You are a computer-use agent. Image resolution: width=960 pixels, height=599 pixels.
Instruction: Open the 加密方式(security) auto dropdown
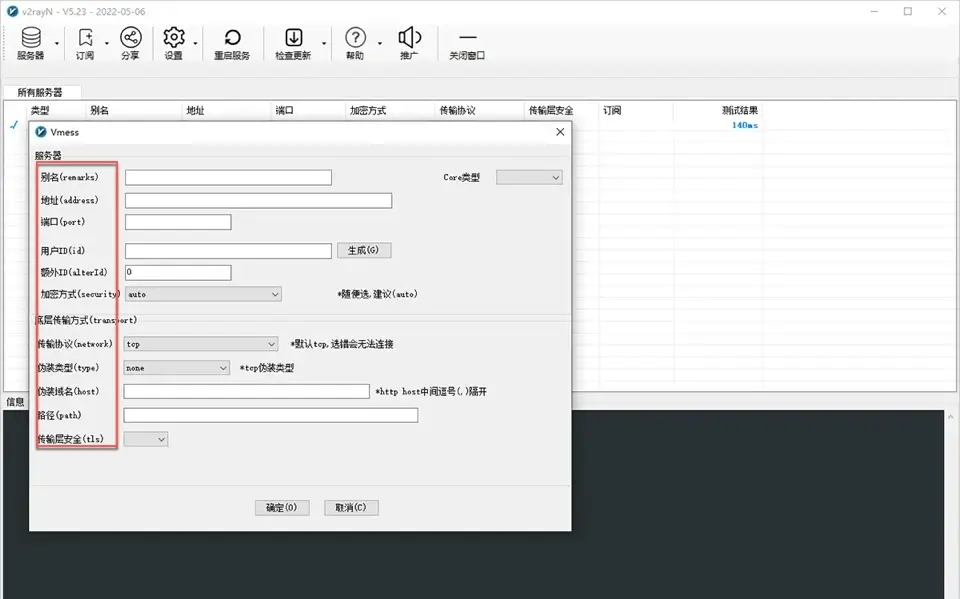(x=203, y=295)
